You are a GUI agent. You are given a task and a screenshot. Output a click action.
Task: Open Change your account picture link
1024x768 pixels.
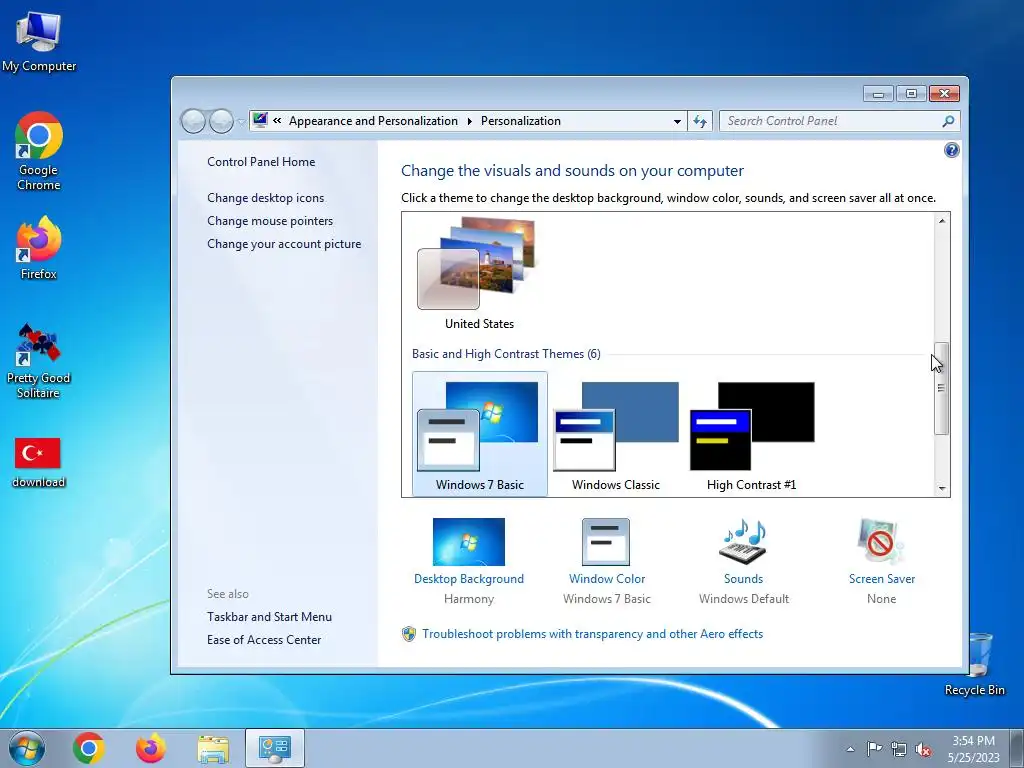283,244
